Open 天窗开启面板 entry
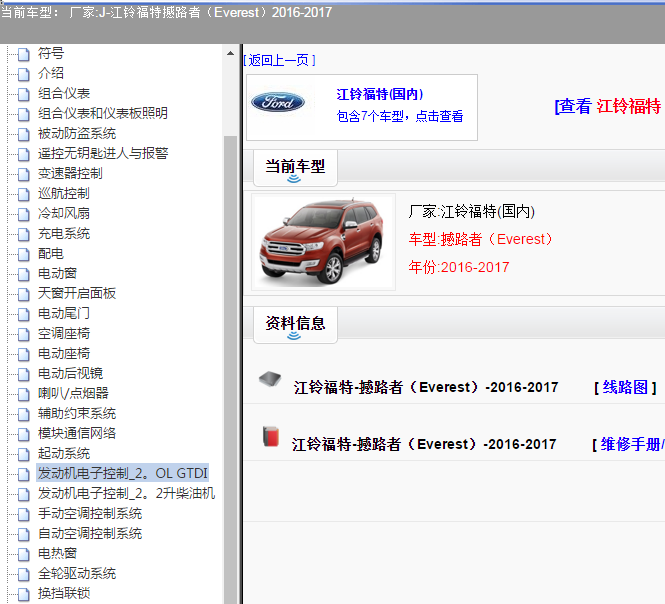665x604 pixels. click(76, 293)
